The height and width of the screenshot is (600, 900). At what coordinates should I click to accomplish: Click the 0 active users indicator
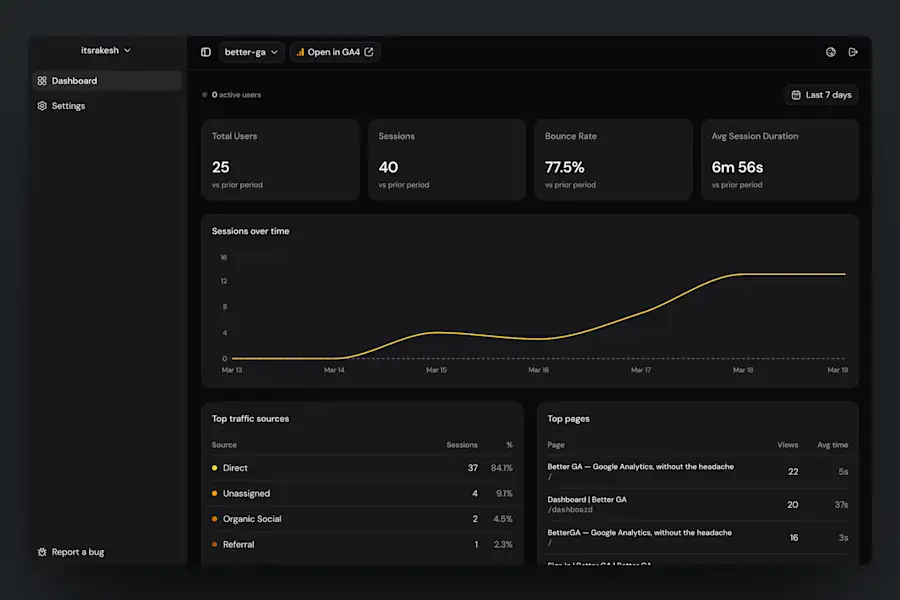click(x=232, y=95)
